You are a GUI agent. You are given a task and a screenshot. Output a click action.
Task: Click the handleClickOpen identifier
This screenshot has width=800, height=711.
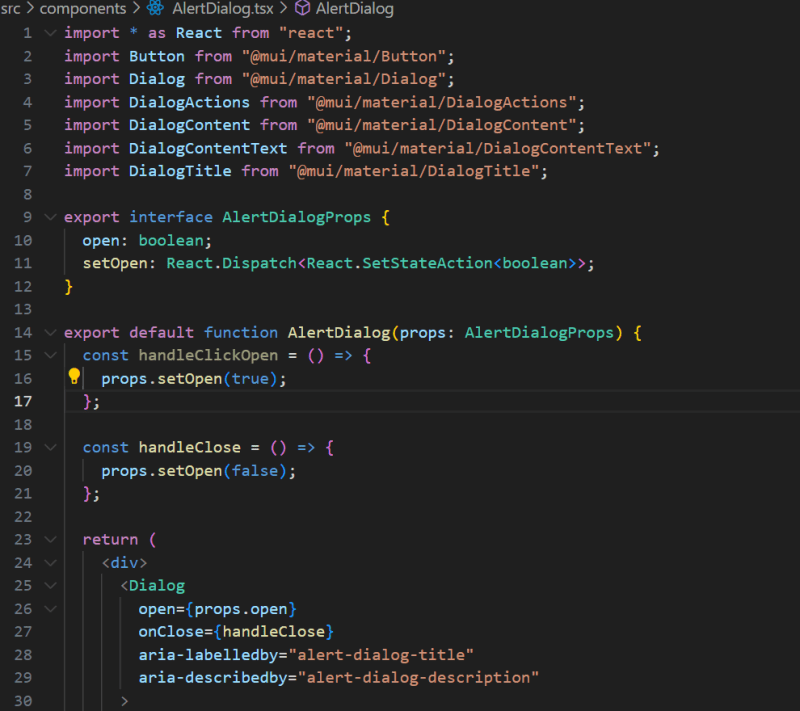click(208, 356)
